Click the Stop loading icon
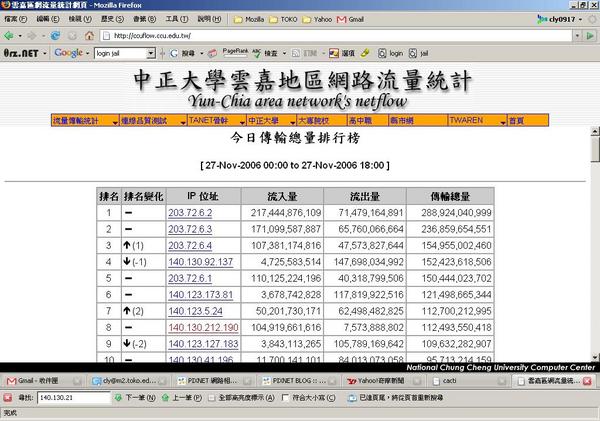The image size is (600, 421). (x=72, y=36)
